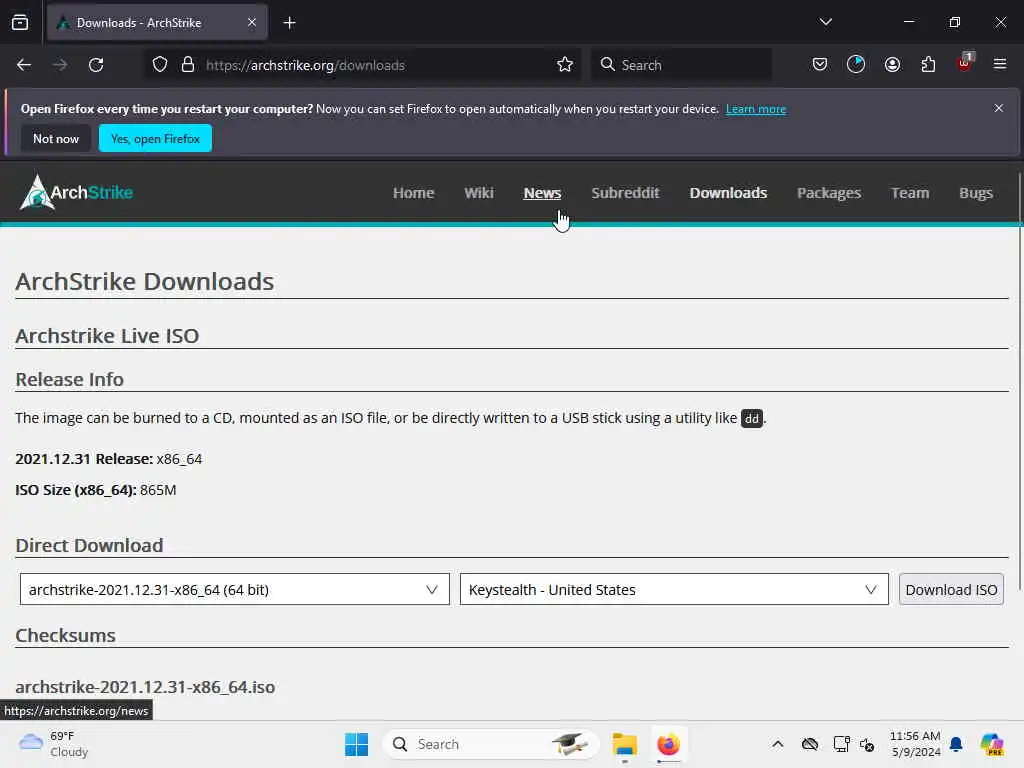The image size is (1024, 768).
Task: View site info via the padlock icon
Action: [x=188, y=65]
